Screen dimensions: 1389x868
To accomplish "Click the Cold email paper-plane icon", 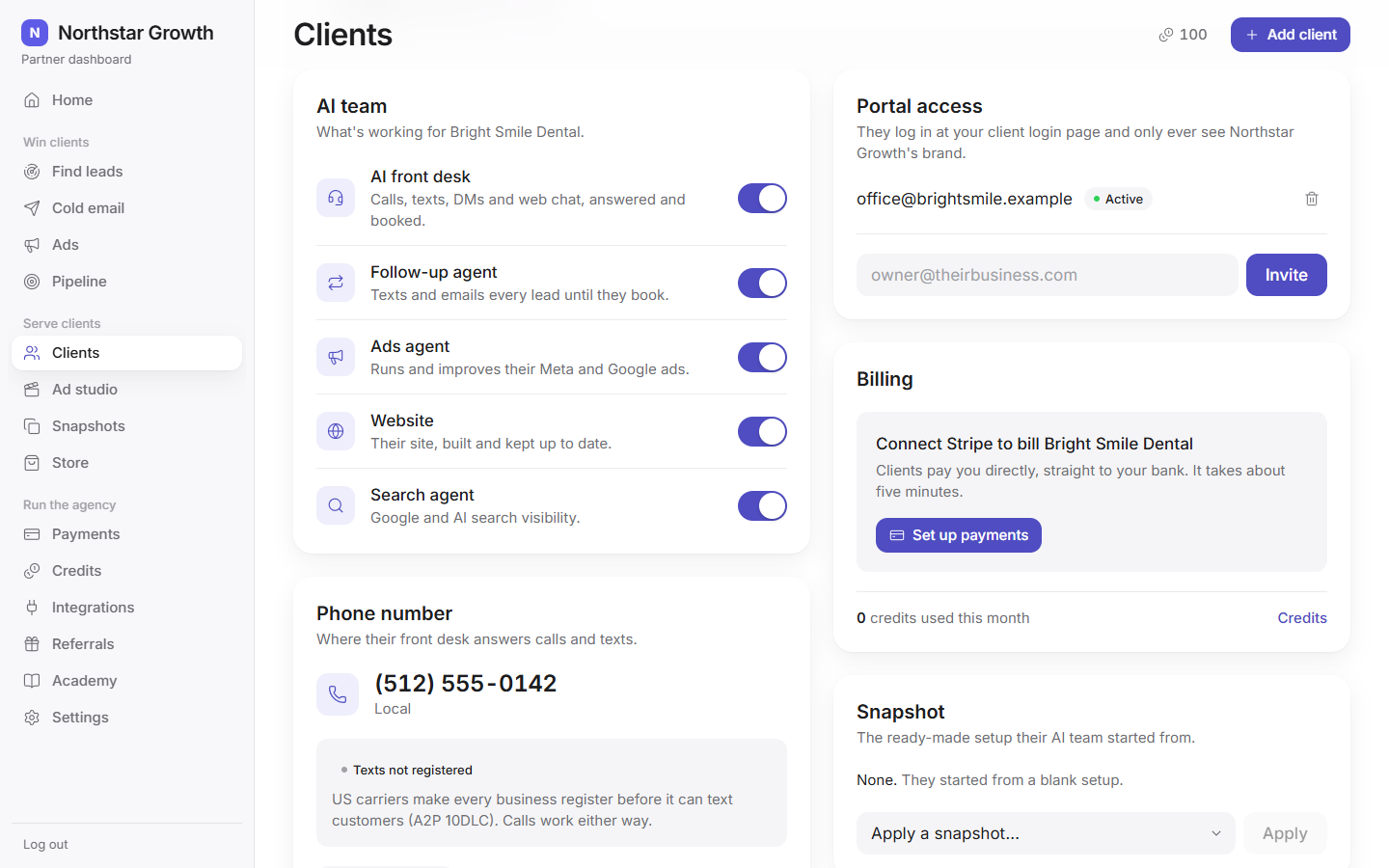I will [x=32, y=208].
